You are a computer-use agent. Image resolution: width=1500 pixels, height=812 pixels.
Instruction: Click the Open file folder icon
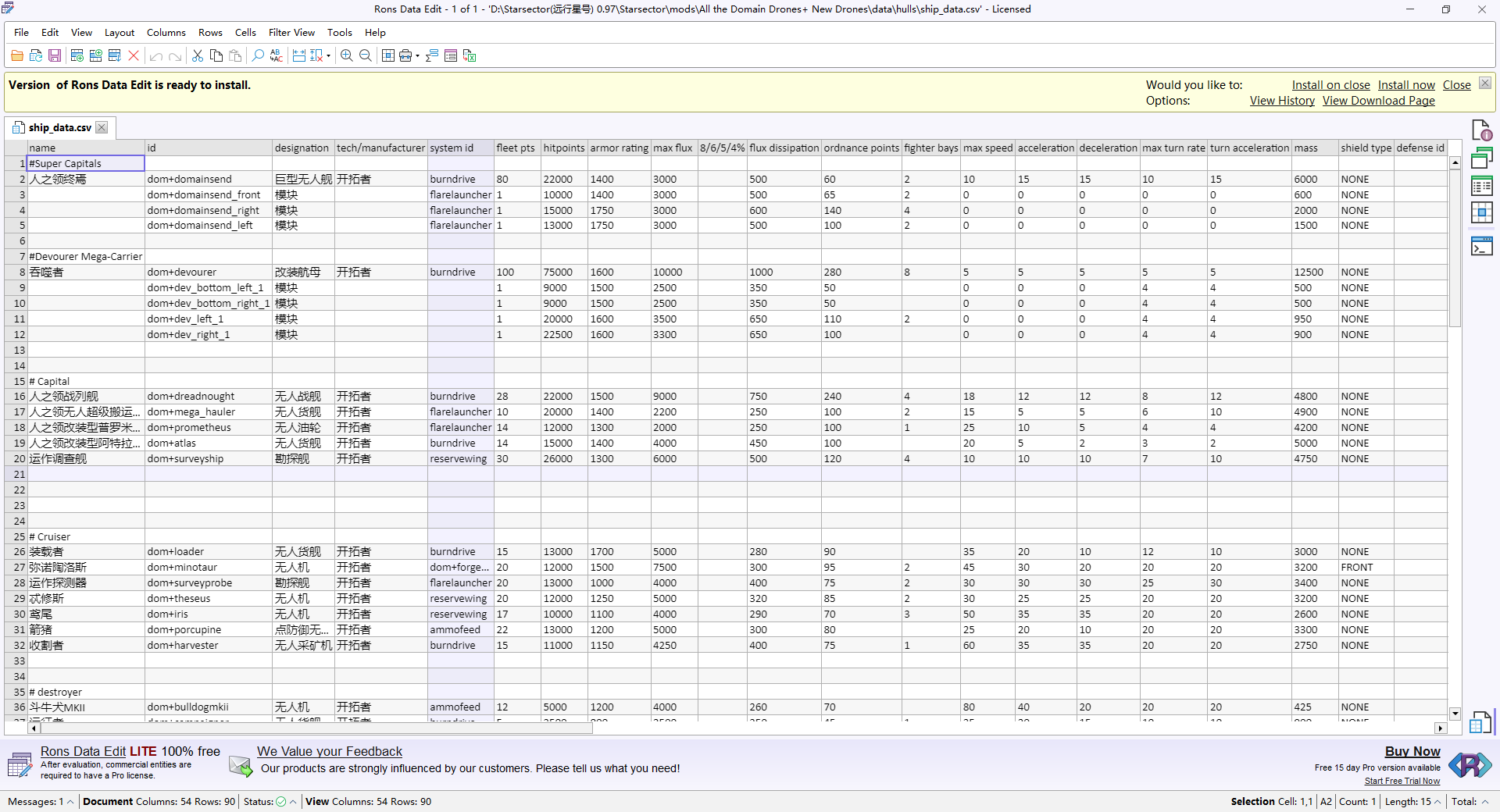pyautogui.click(x=17, y=55)
